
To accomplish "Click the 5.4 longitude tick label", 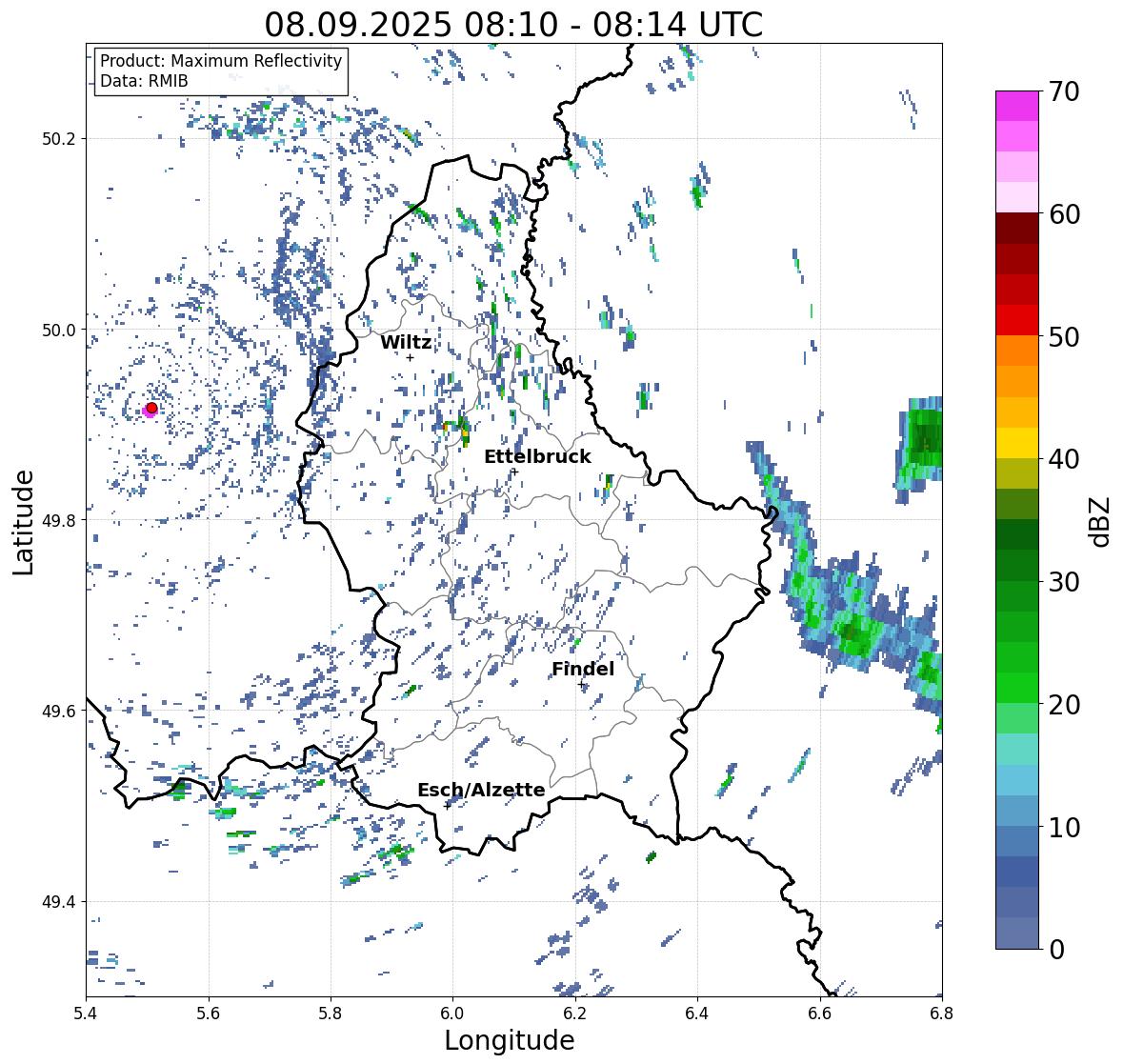I will click(86, 1014).
